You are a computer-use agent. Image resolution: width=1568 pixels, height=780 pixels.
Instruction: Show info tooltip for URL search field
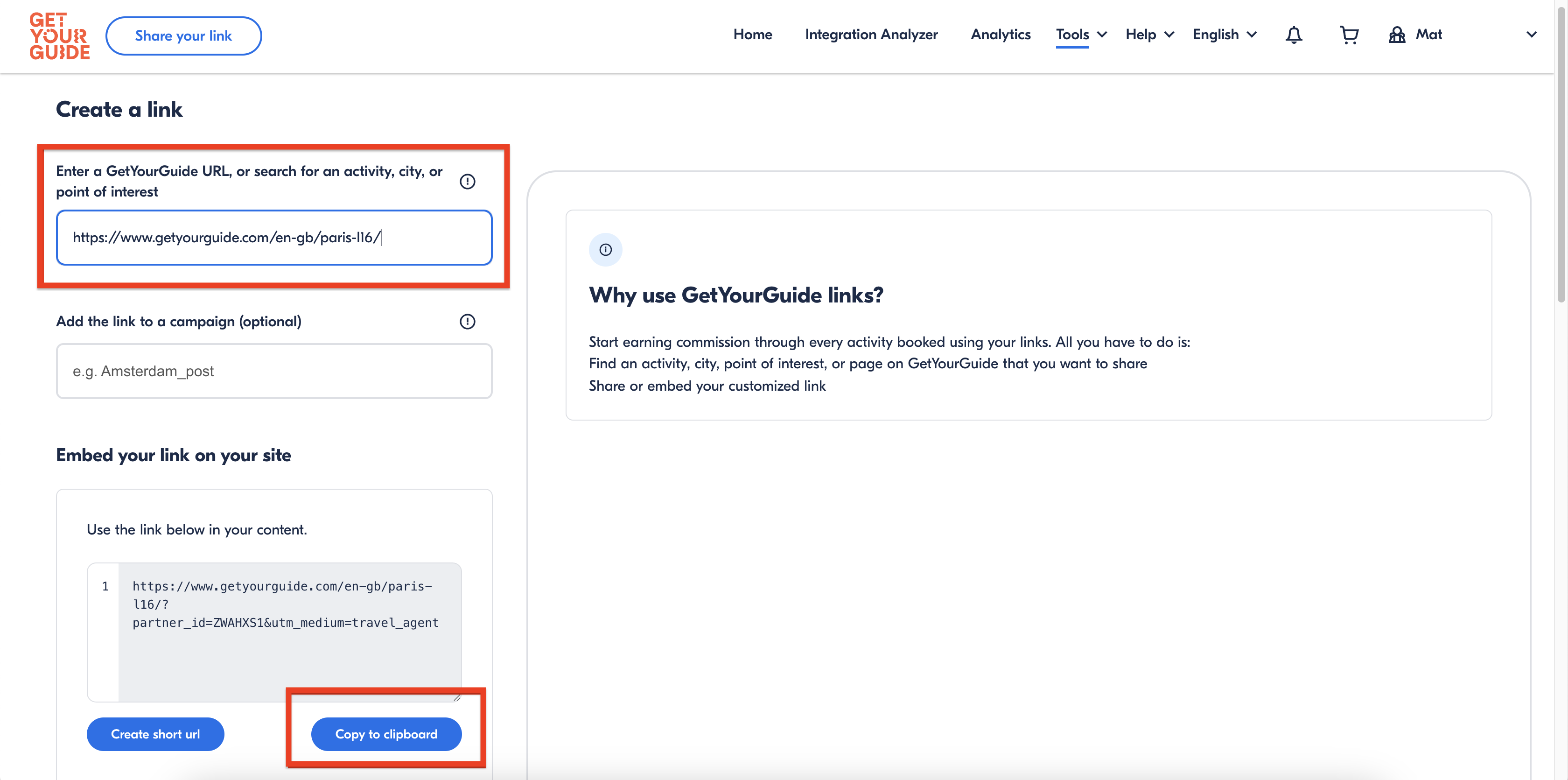point(467,182)
